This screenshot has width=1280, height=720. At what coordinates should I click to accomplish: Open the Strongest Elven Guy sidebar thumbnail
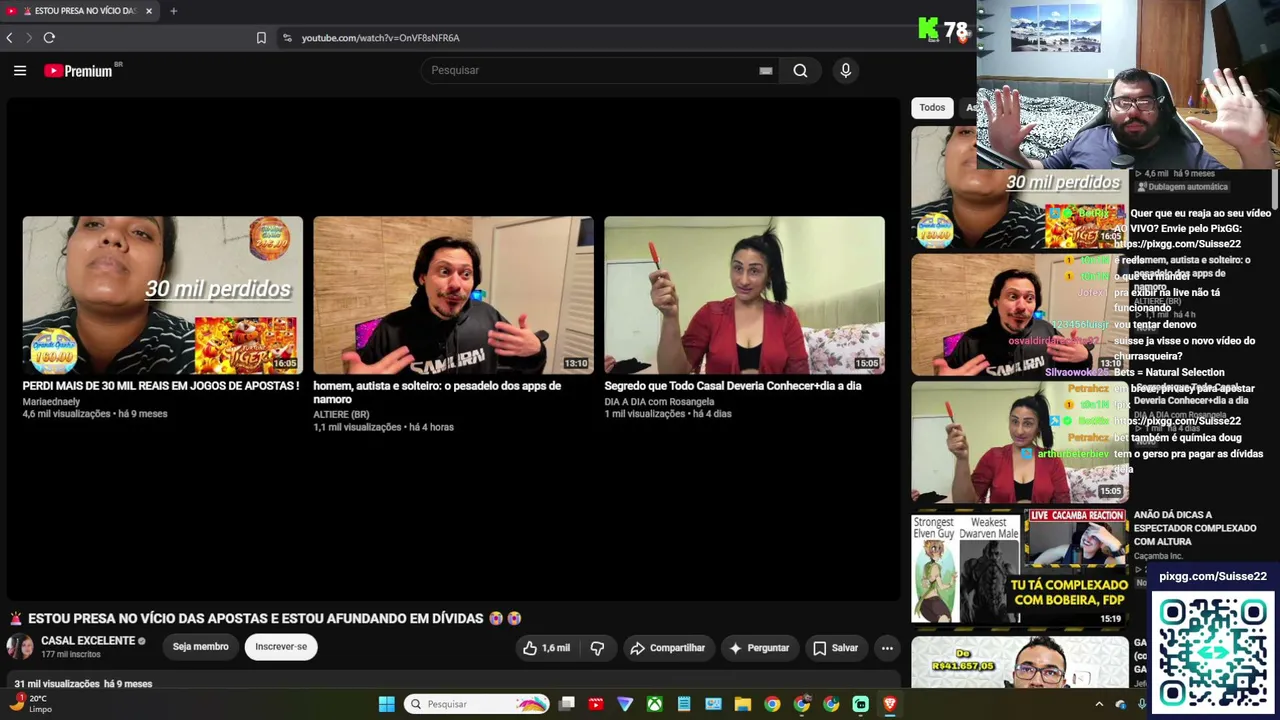click(1019, 569)
